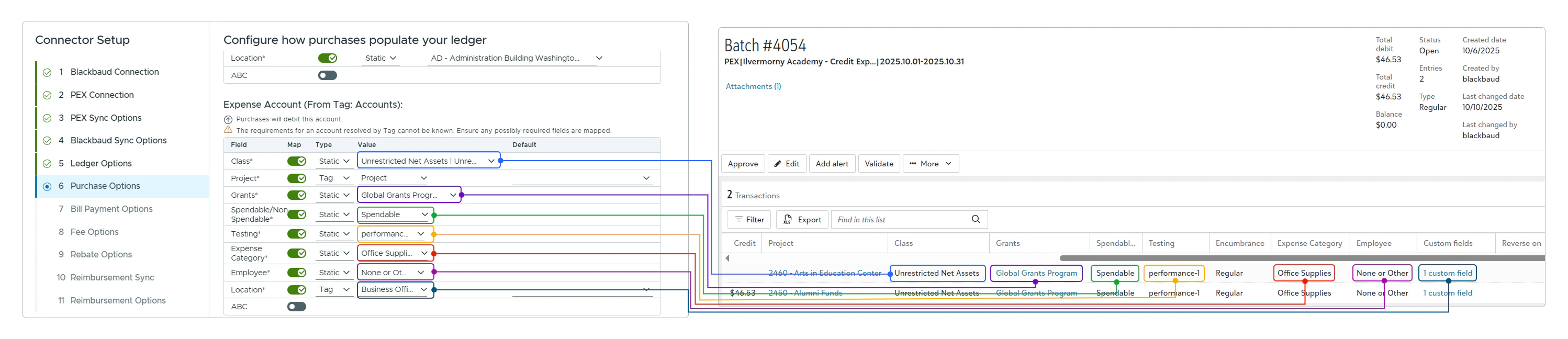Open Rebate Options step
This screenshot has width=1568, height=339.
pos(101,255)
